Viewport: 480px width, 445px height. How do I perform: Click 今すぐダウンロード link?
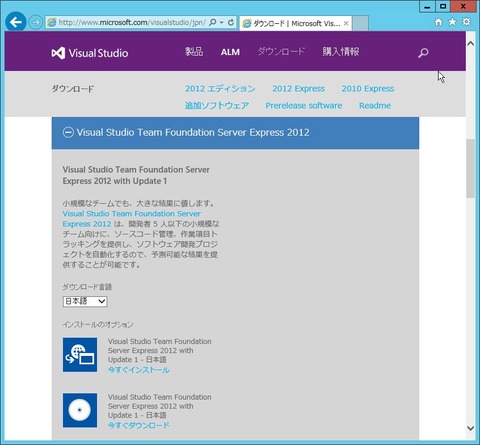[138, 426]
